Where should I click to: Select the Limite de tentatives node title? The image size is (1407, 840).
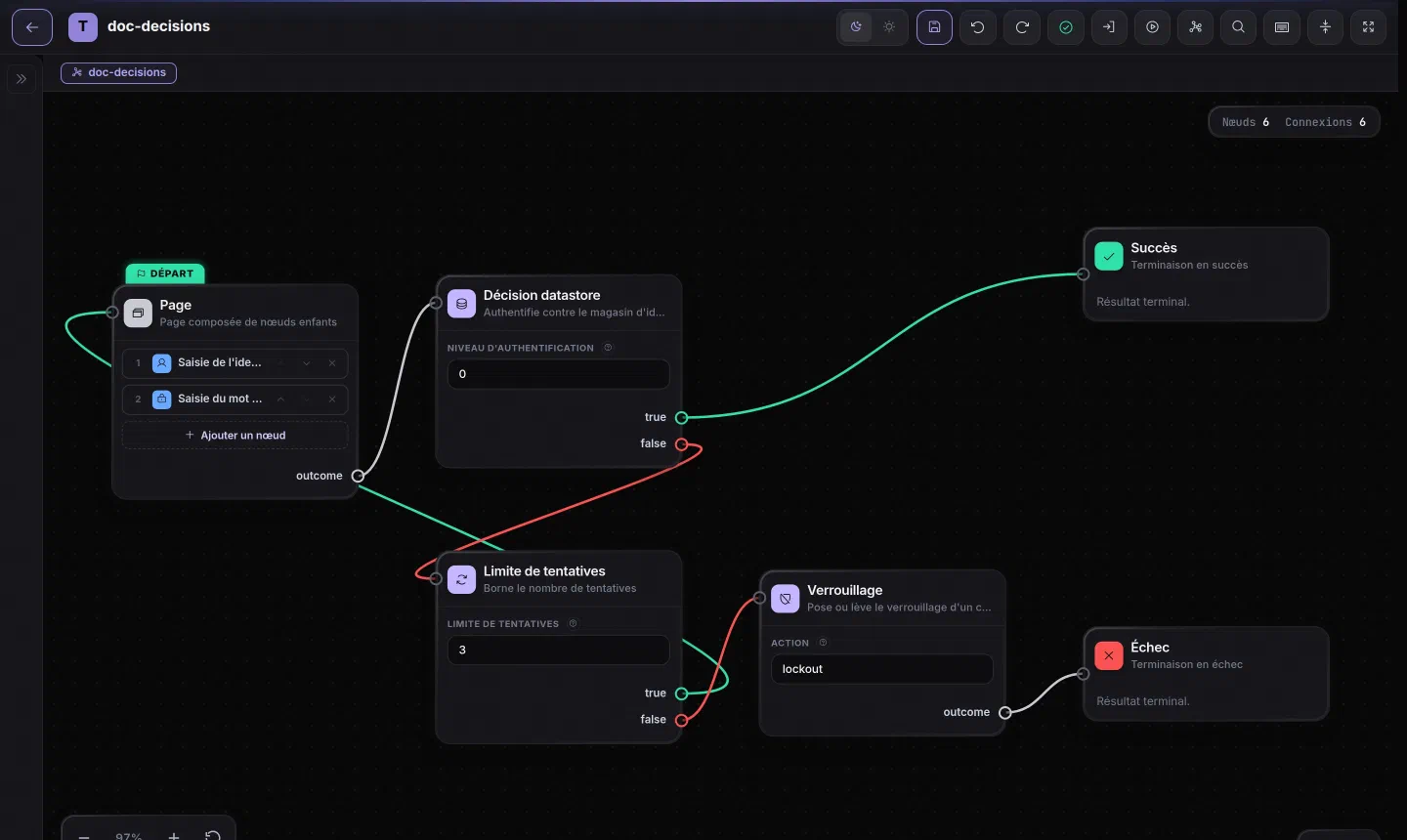[x=544, y=571]
